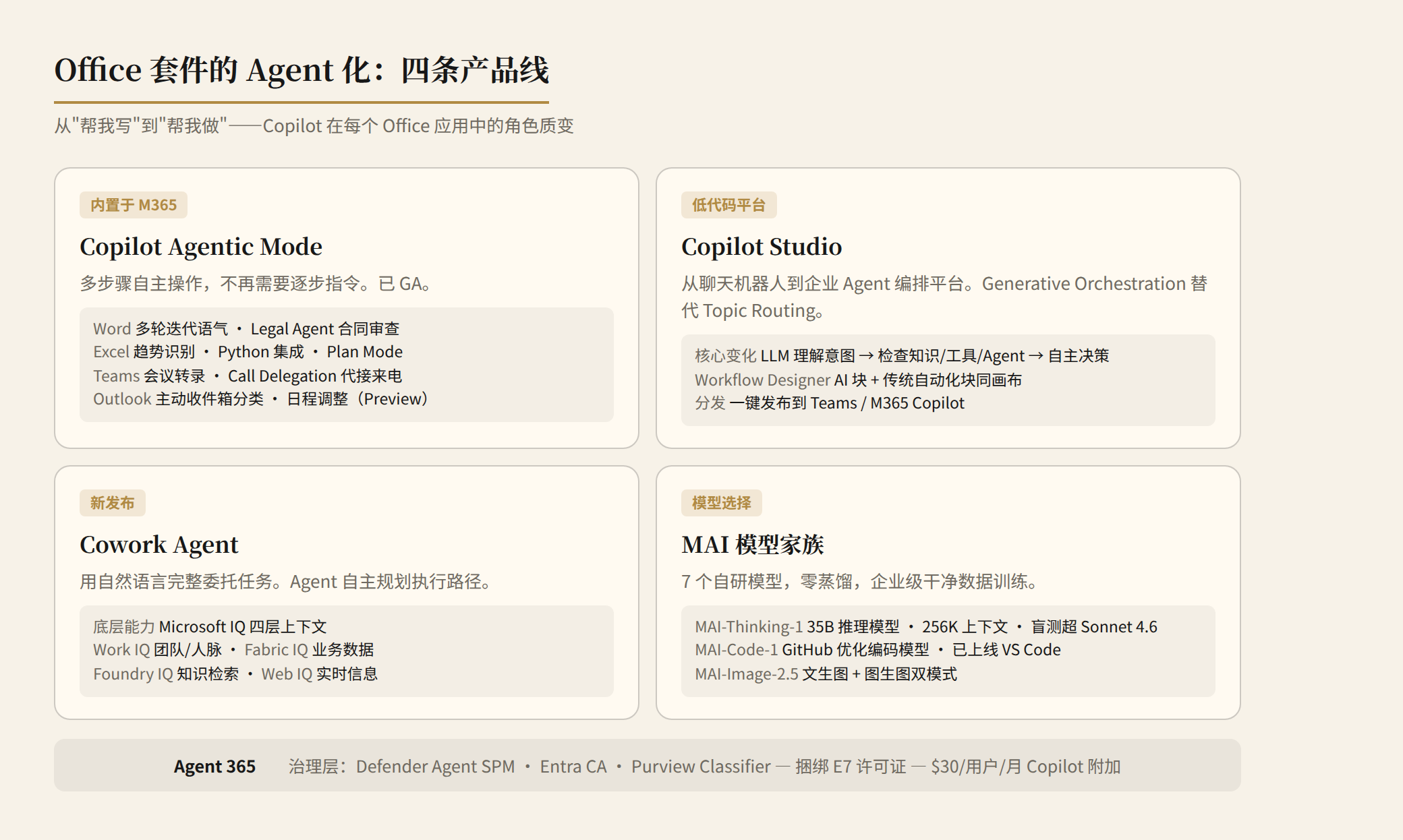Image resolution: width=1403 pixels, height=840 pixels.
Task: Click the line 'Excel 趋势识别 · Python 集成 · Plan Mode'
Action: pos(248,352)
